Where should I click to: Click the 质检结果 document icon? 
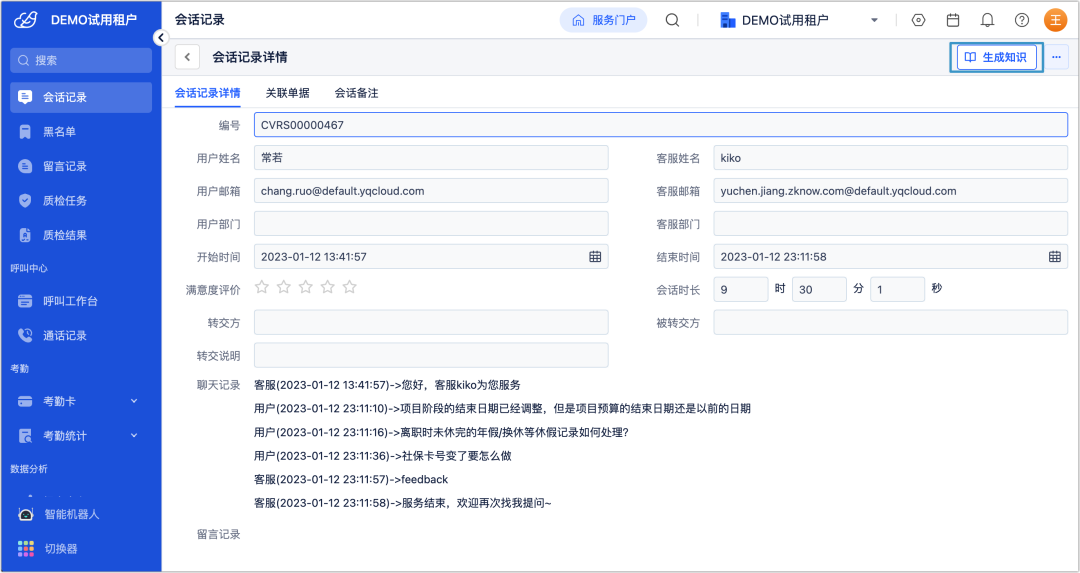click(x=25, y=235)
